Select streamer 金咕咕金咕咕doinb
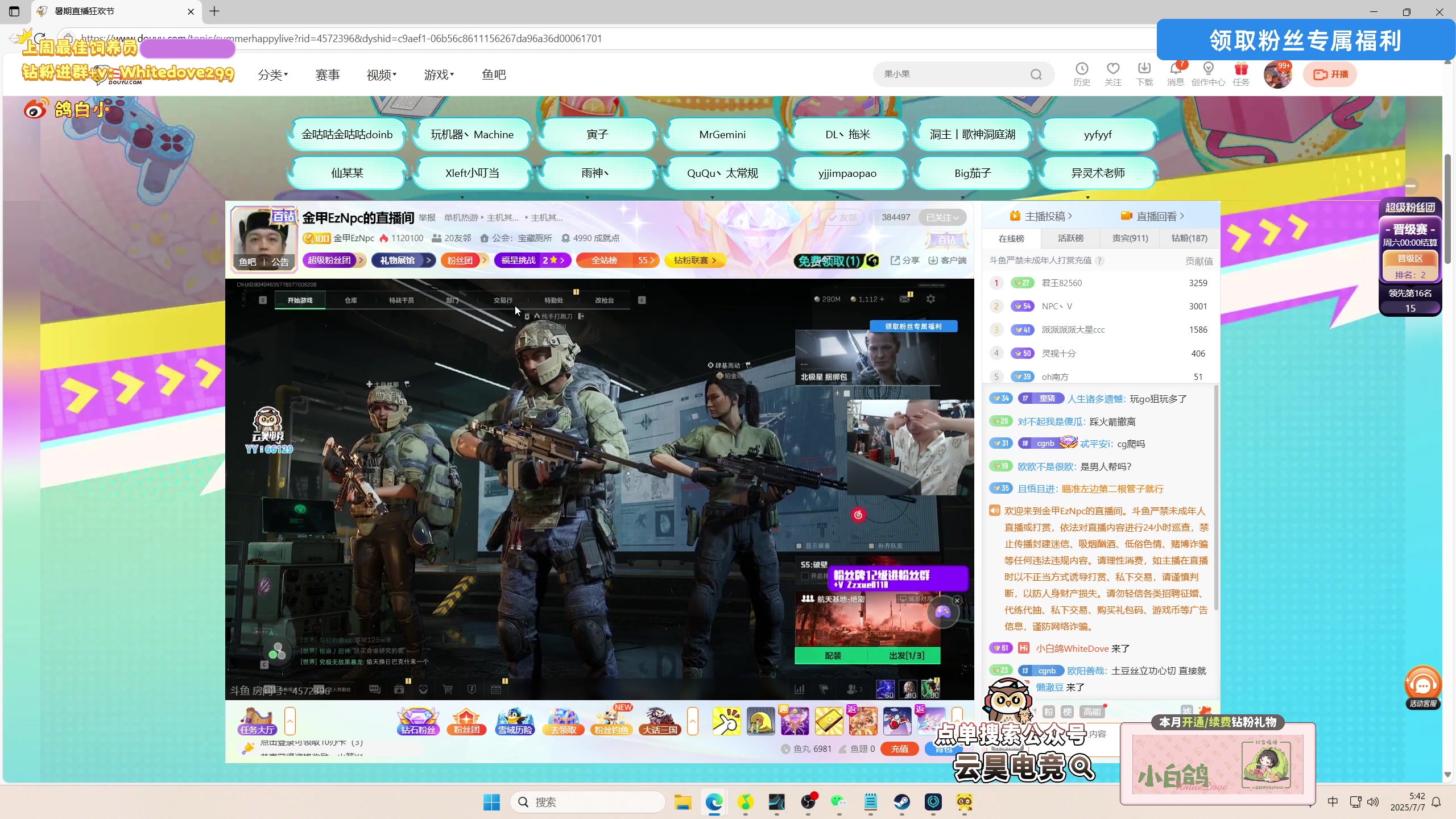This screenshot has width=1456, height=819. (347, 135)
